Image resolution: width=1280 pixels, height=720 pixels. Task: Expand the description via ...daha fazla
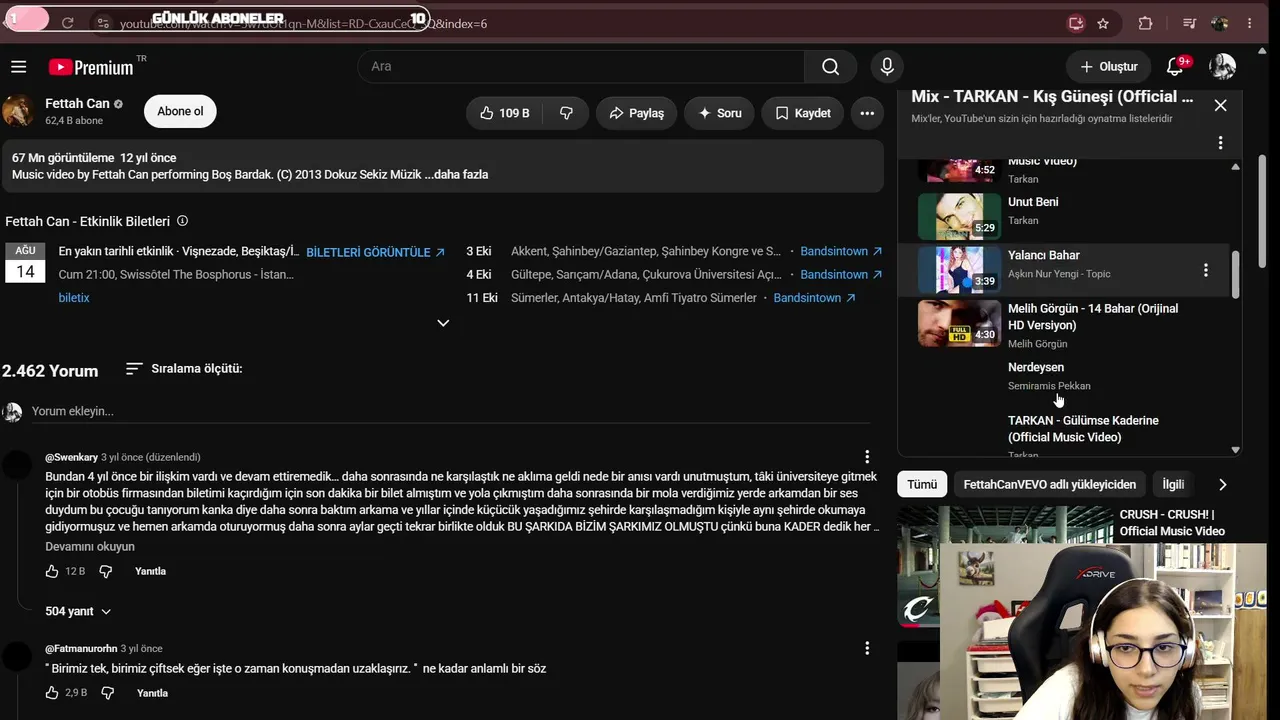click(456, 174)
